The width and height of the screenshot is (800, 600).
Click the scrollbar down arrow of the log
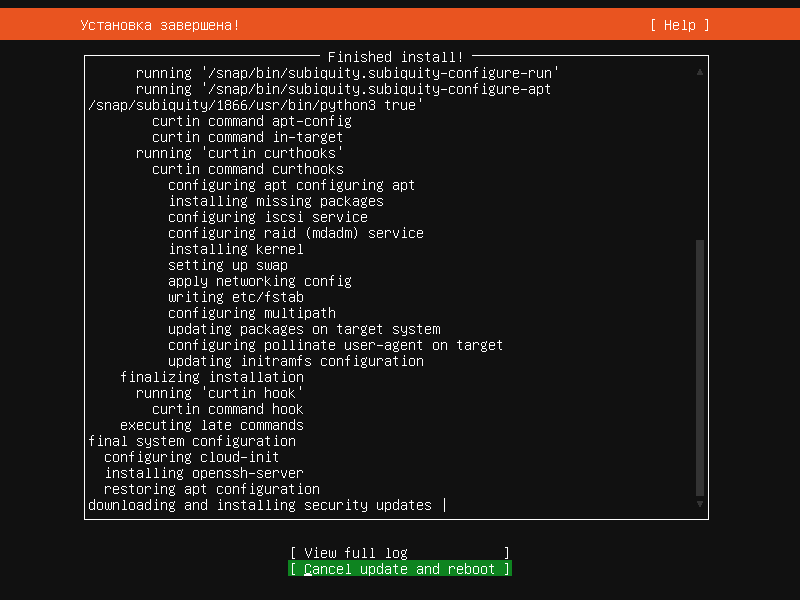[700, 505]
